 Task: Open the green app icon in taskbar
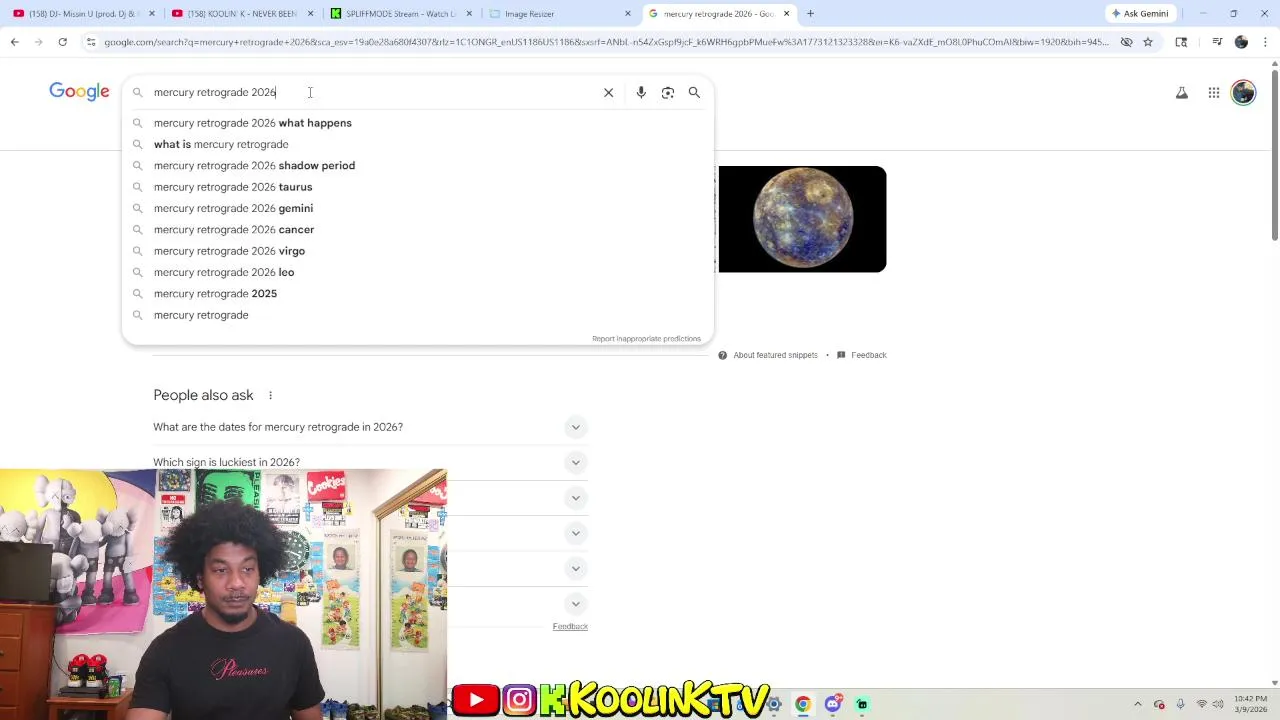(862, 704)
